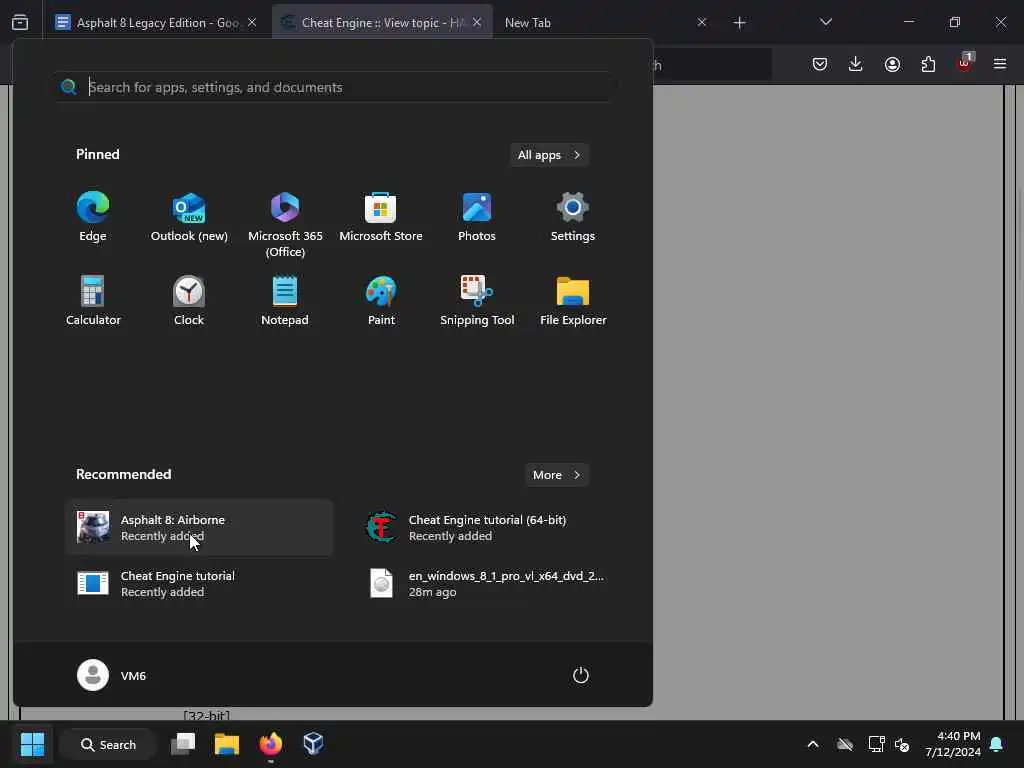Open the Firefox extensions puzzle icon
The image size is (1024, 768).
coord(928,64)
